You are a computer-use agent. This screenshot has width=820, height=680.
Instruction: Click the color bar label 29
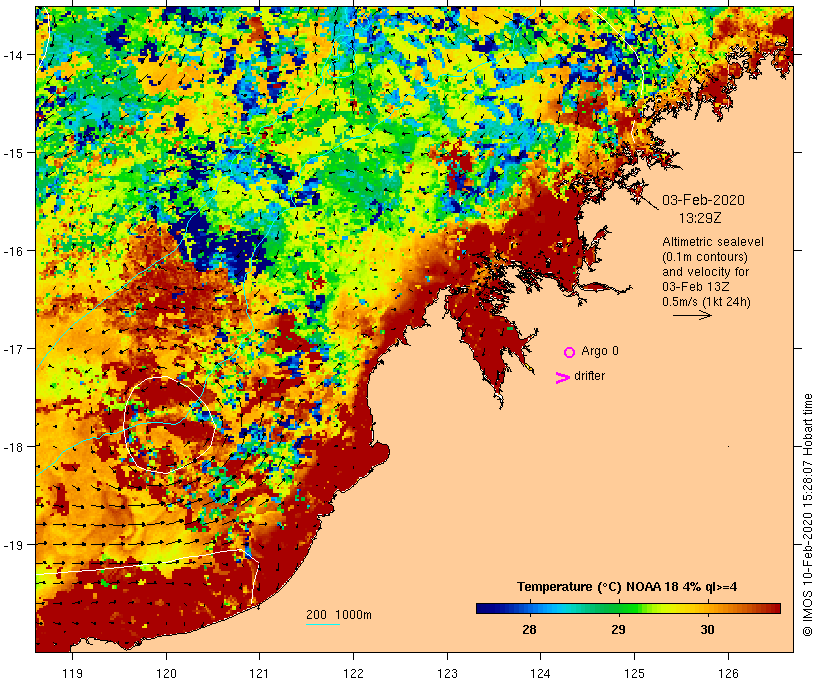tap(618, 629)
